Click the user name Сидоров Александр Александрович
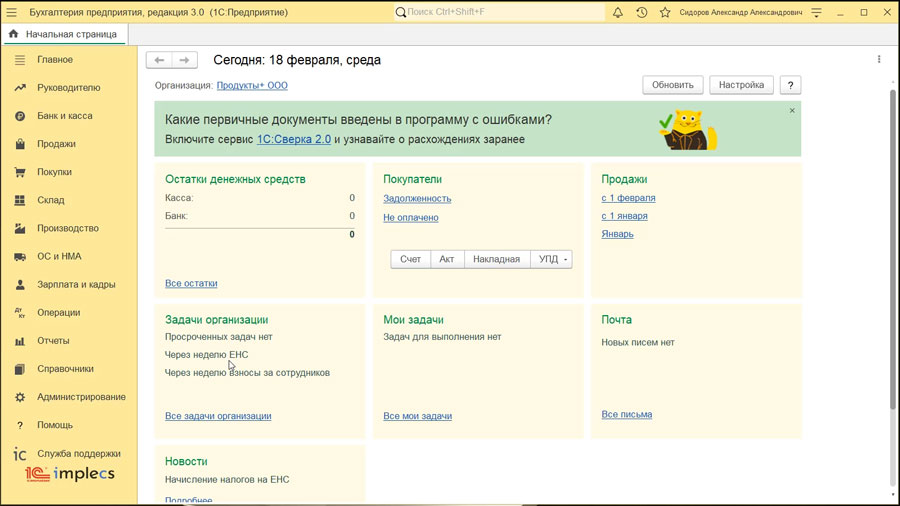Image resolution: width=900 pixels, height=506 pixels. click(741, 12)
